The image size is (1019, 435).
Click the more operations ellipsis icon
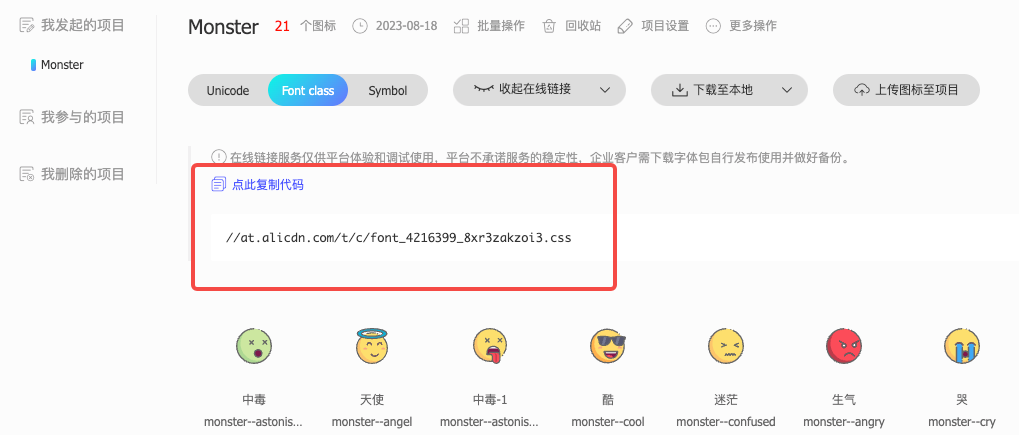coord(714,26)
